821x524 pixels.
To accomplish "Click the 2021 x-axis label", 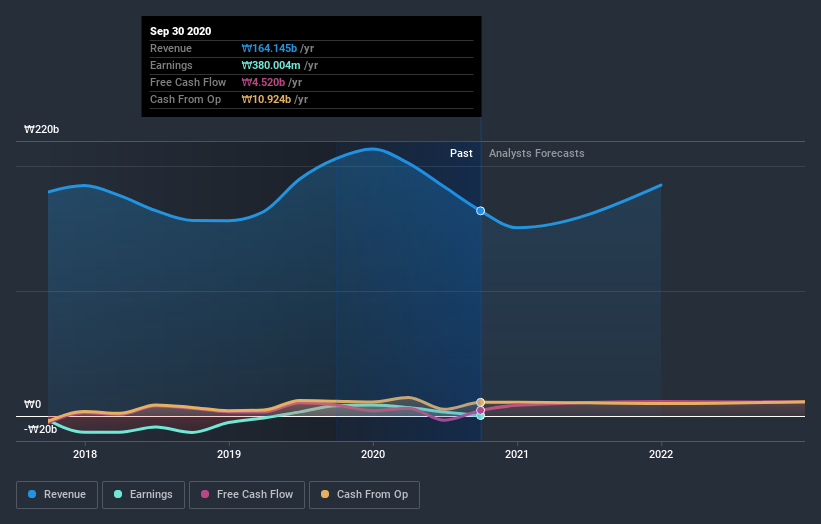I will (x=517, y=454).
